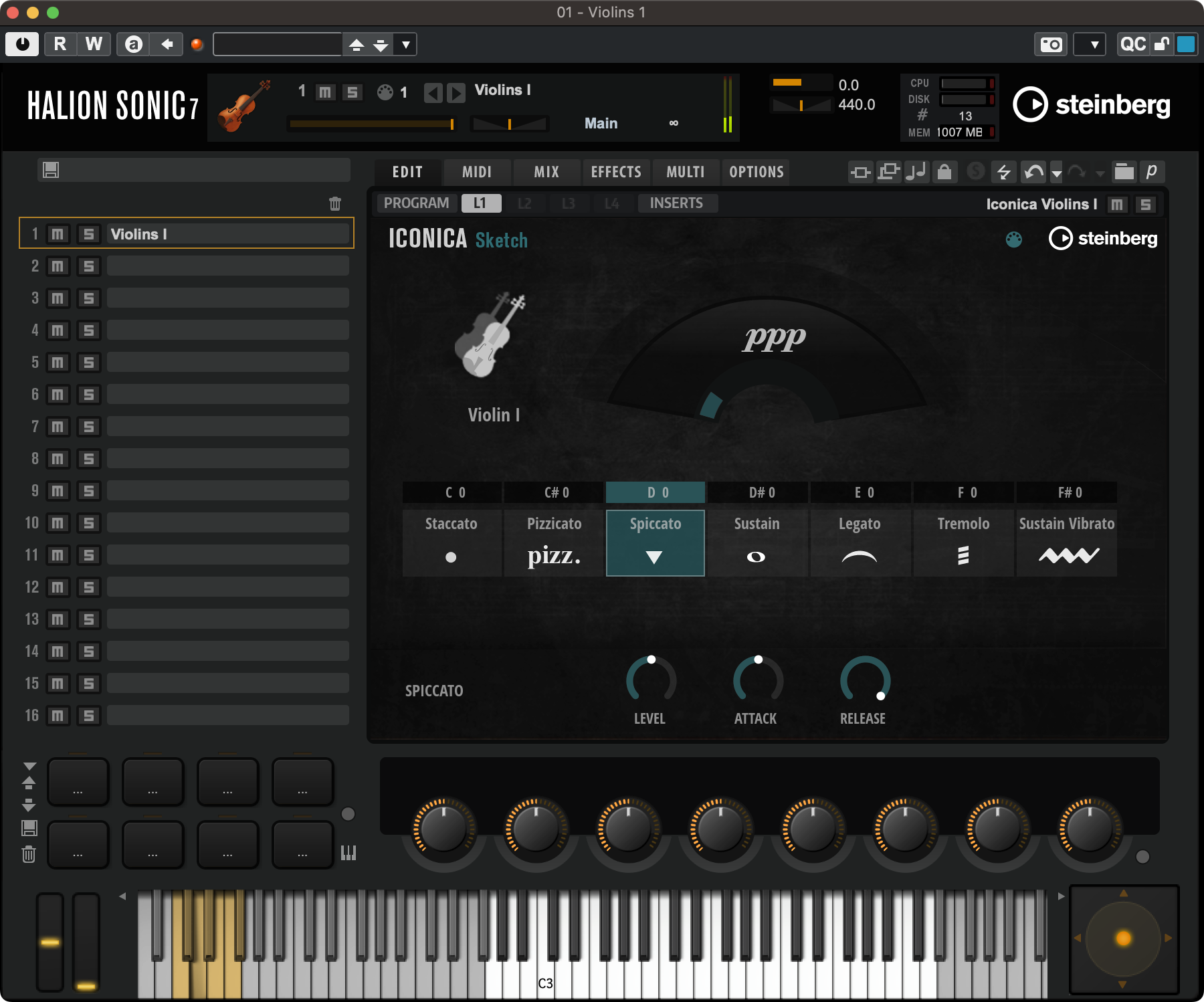
Task: Click the preset name input field
Action: point(278,44)
